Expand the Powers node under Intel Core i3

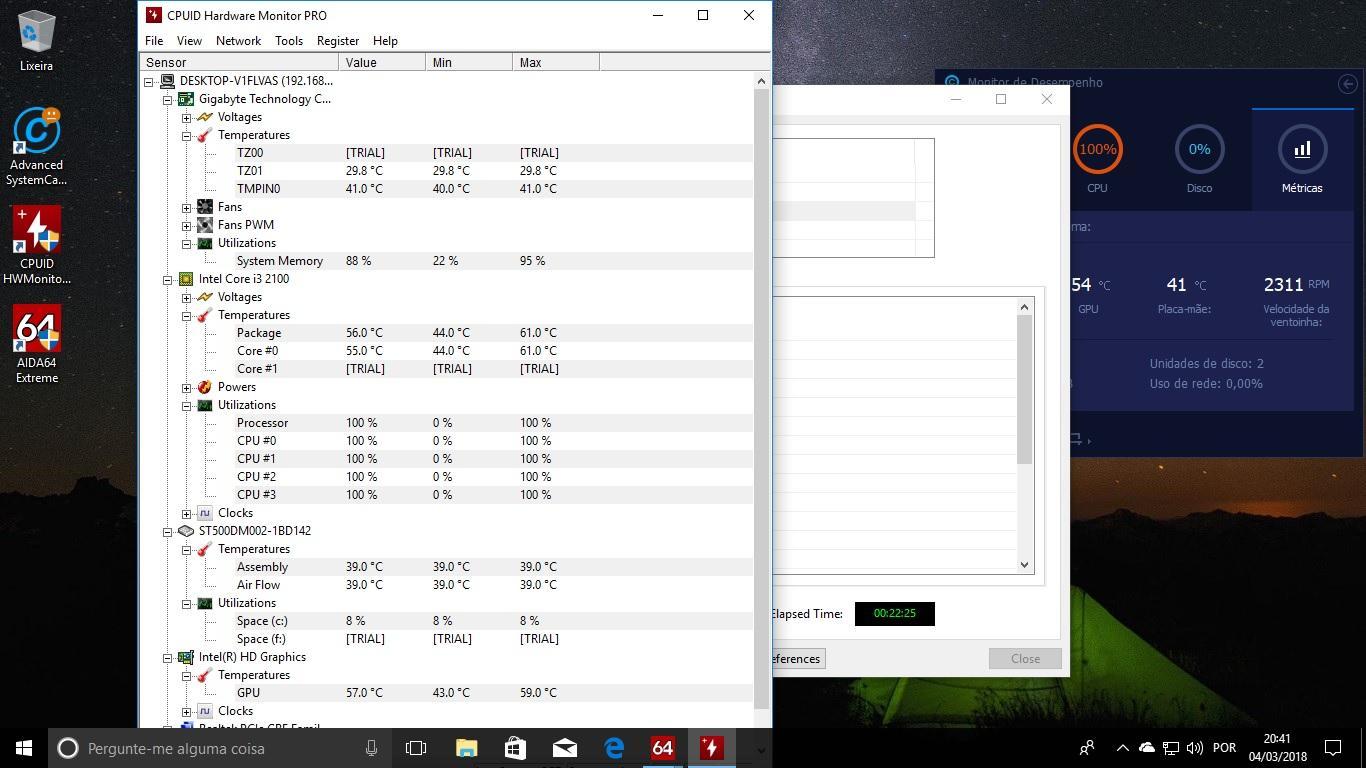[x=186, y=387]
